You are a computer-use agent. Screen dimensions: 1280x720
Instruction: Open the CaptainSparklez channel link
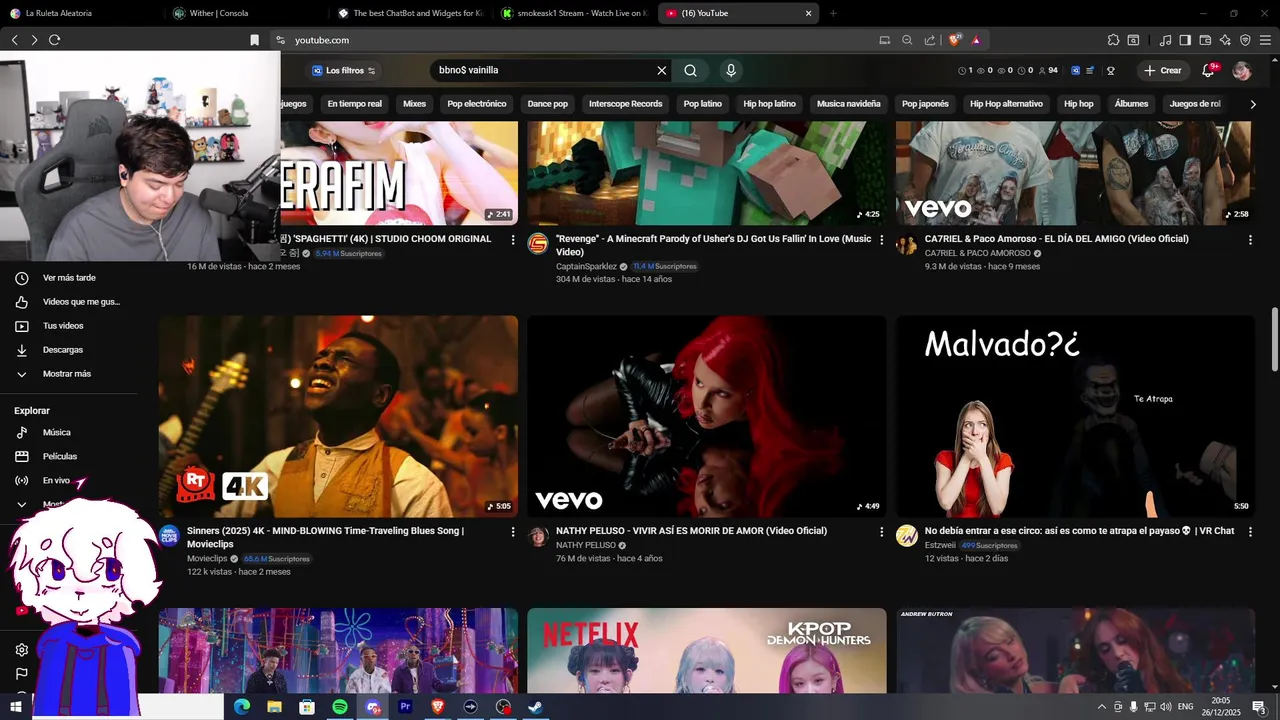pos(586,267)
